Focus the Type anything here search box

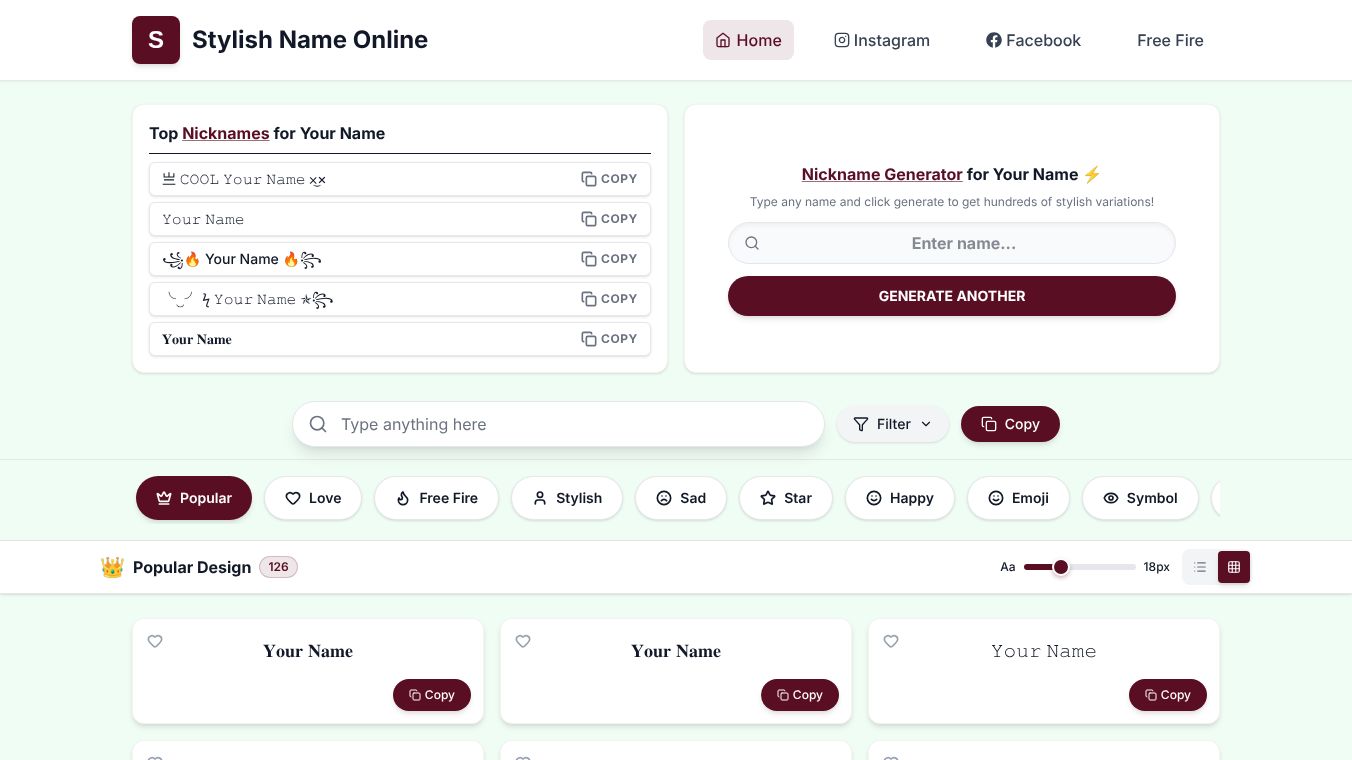pyautogui.click(x=558, y=424)
